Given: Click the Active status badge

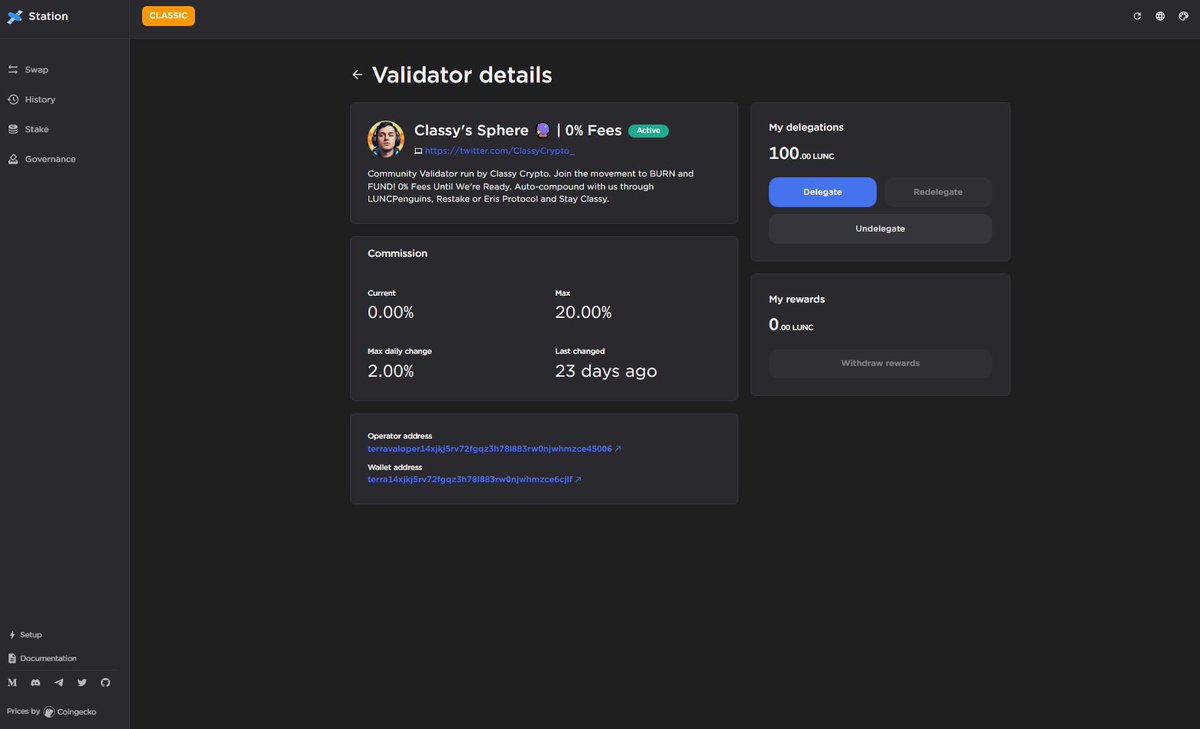Looking at the screenshot, I should (x=648, y=131).
